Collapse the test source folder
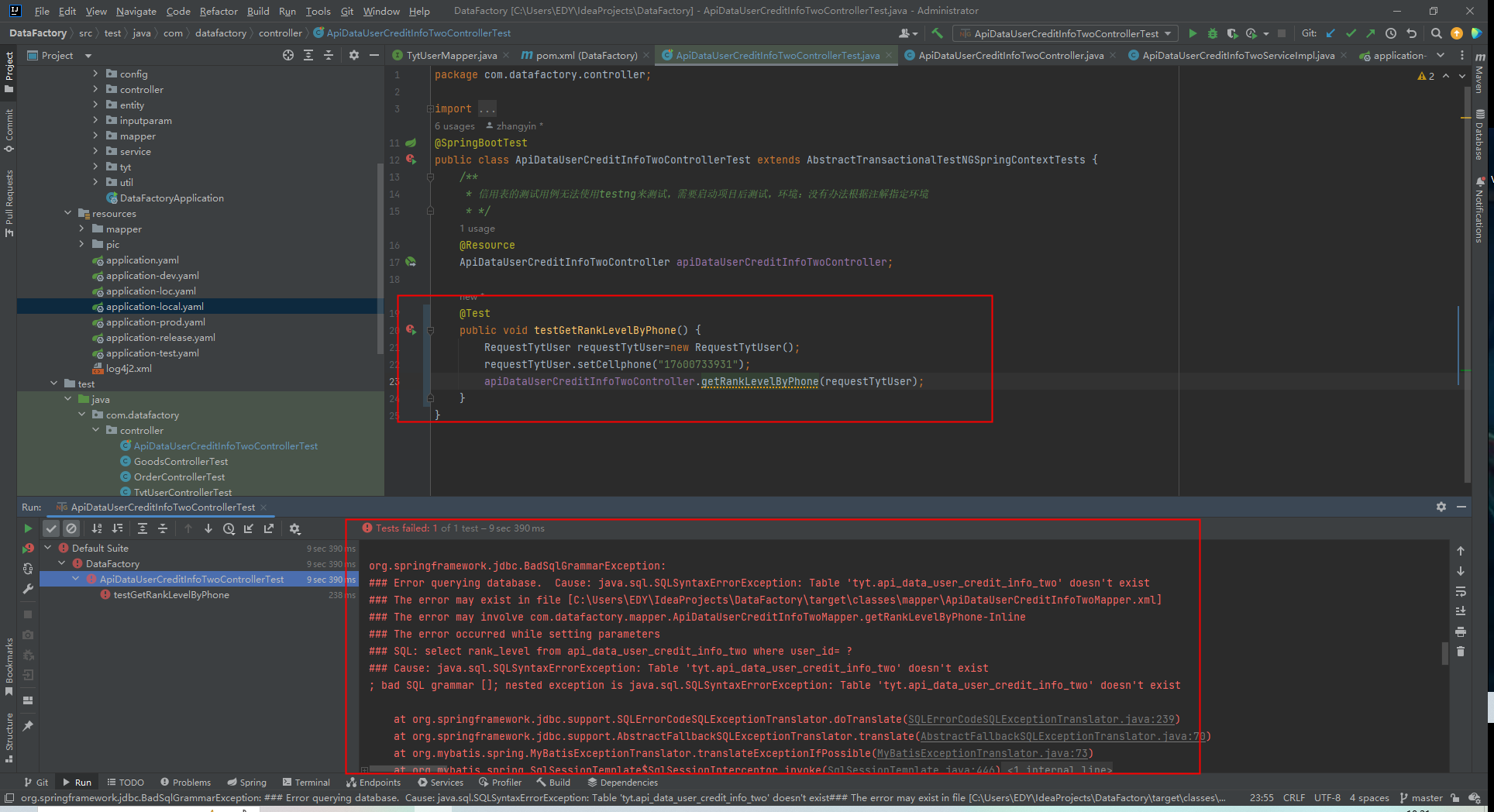1494x812 pixels. (54, 384)
